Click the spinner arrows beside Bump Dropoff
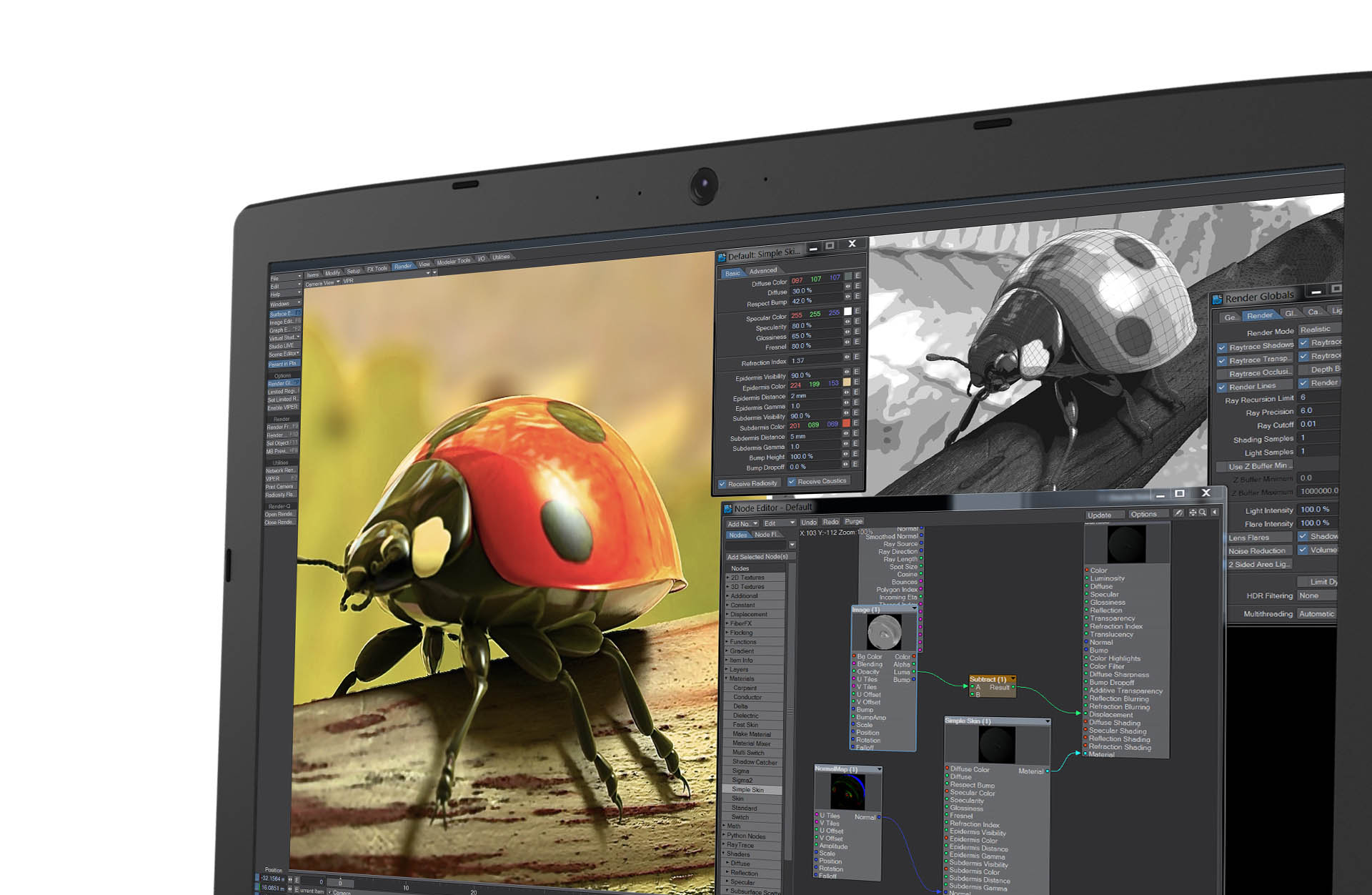This screenshot has height=895, width=1372. pos(846,464)
